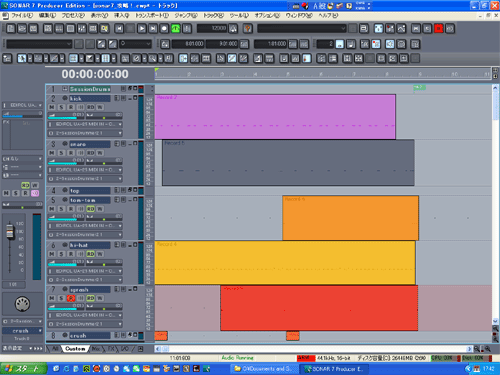
Task: Toggle the green metronome icon in the transport toolbar
Action: tap(176, 29)
